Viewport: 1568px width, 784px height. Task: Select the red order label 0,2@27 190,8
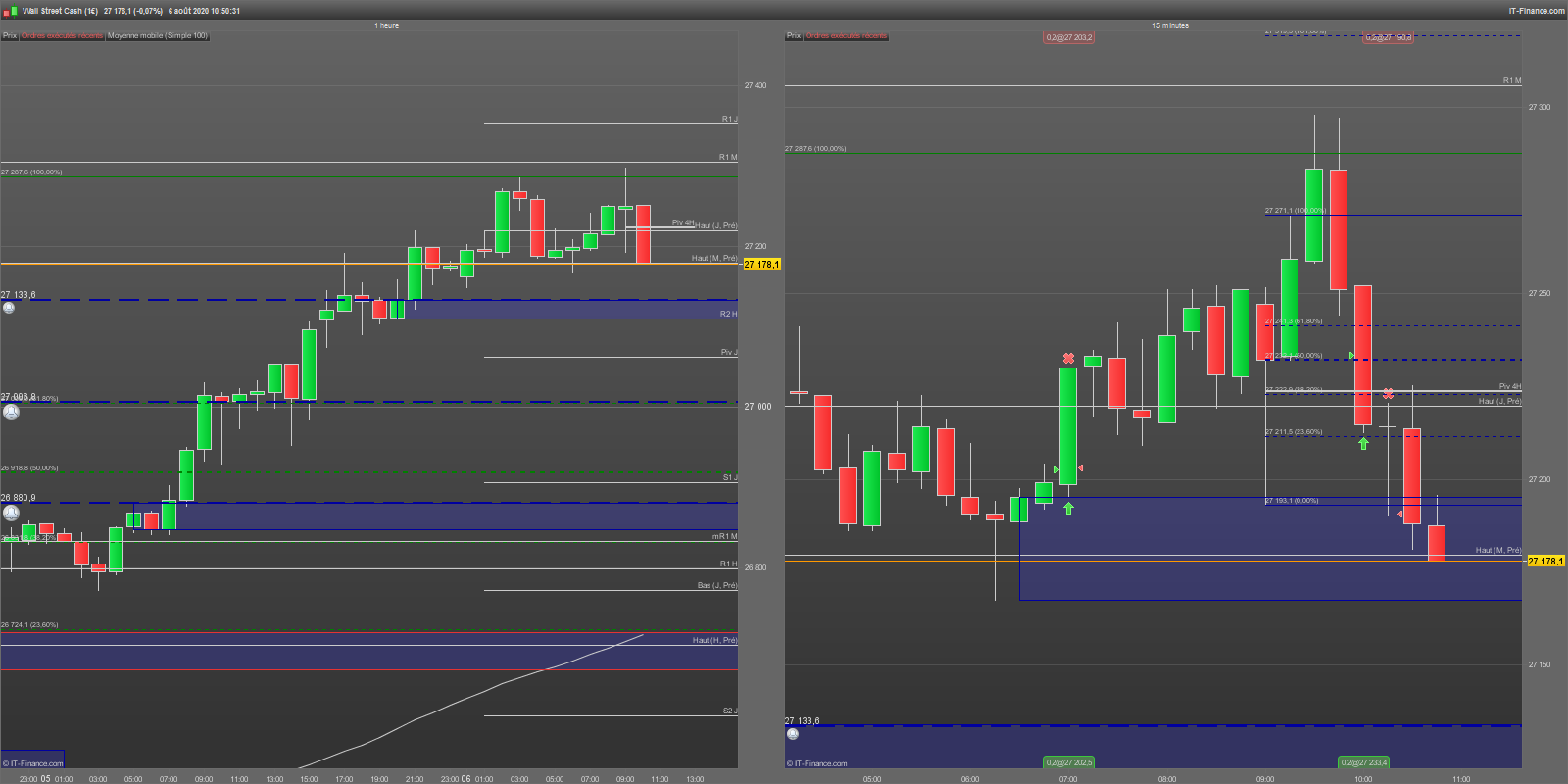(x=1388, y=37)
